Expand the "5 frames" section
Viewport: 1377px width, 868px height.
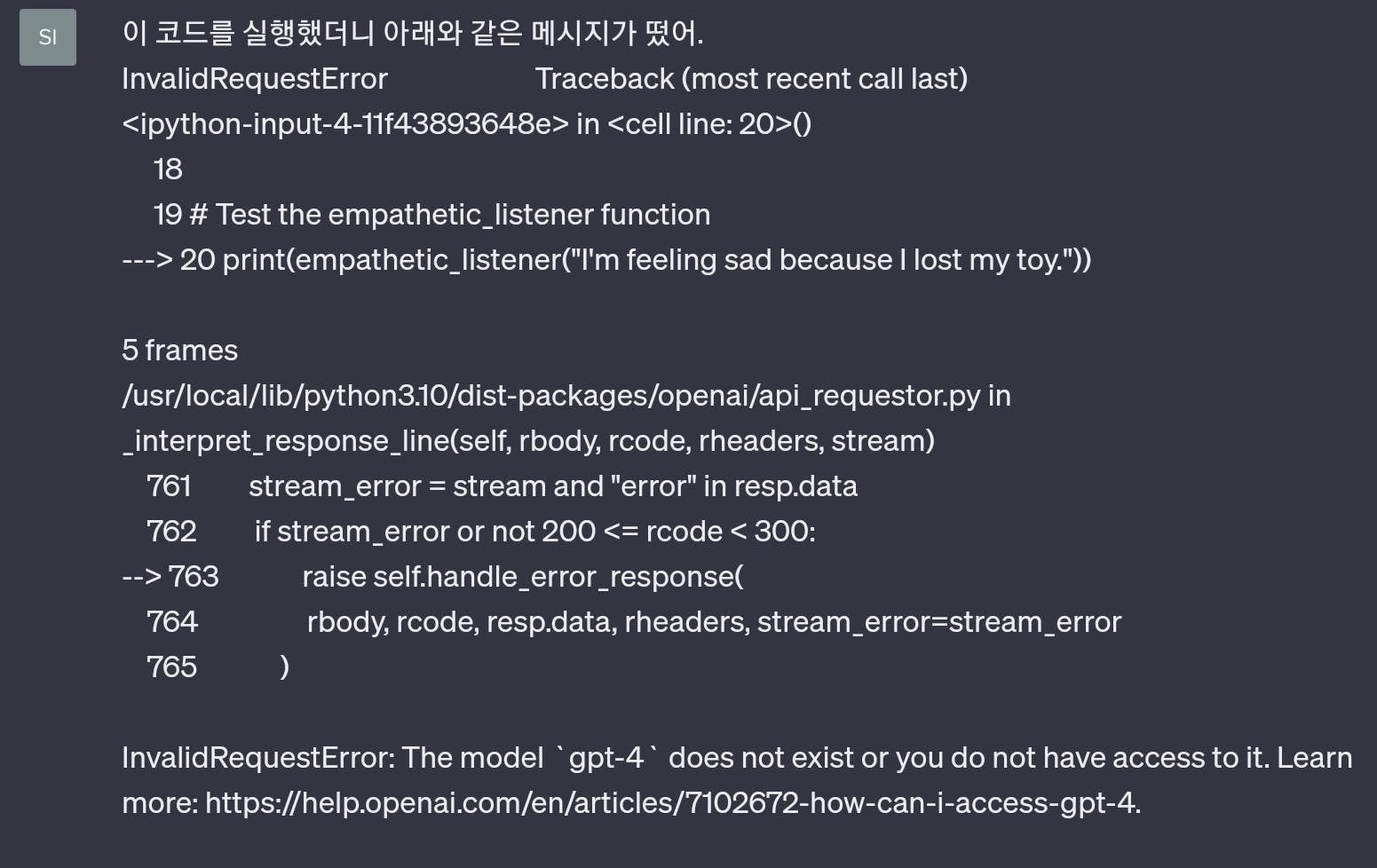(179, 351)
